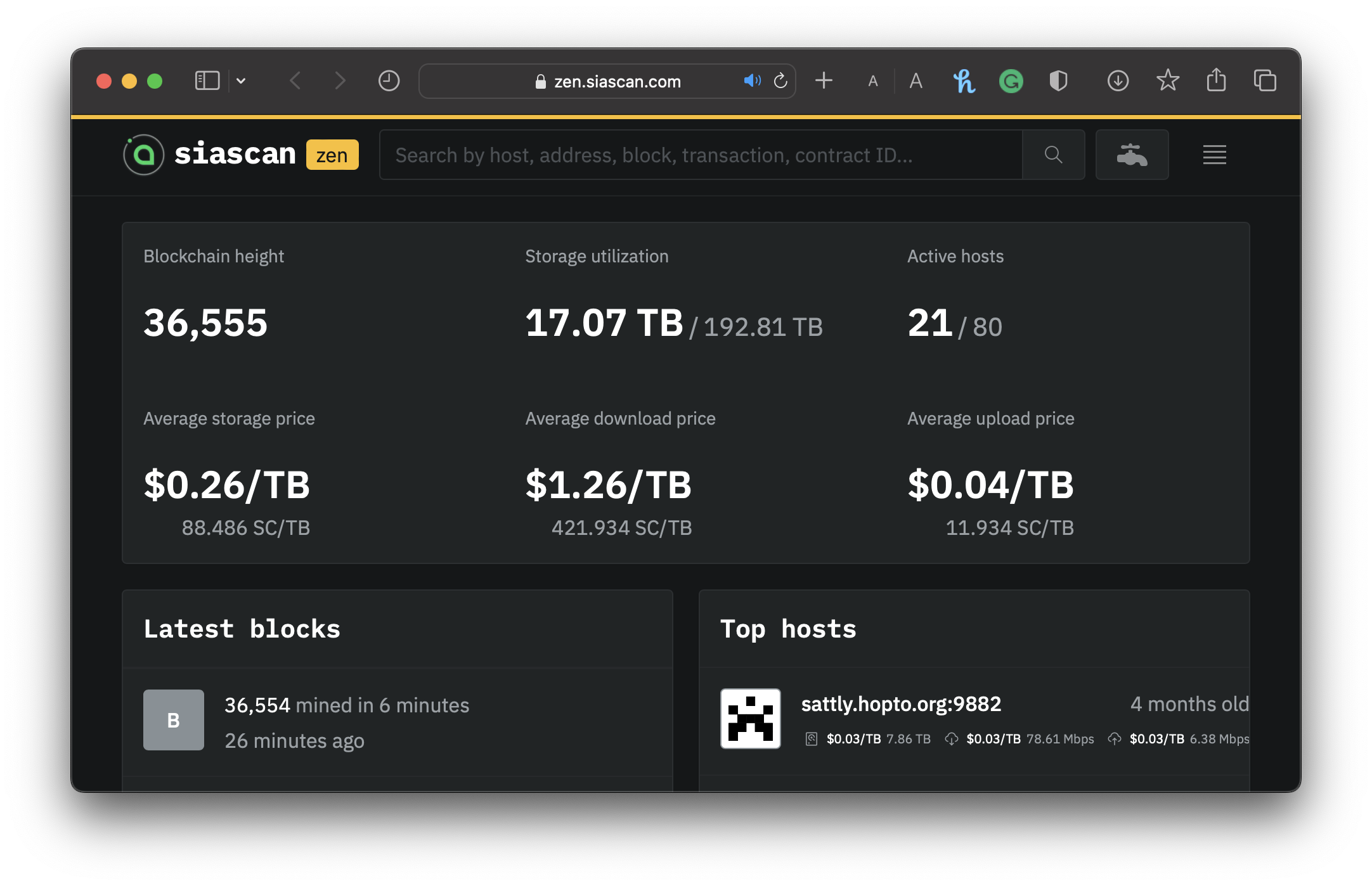
Task: Expand the sidebar dropdown chevron
Action: pyautogui.click(x=241, y=80)
